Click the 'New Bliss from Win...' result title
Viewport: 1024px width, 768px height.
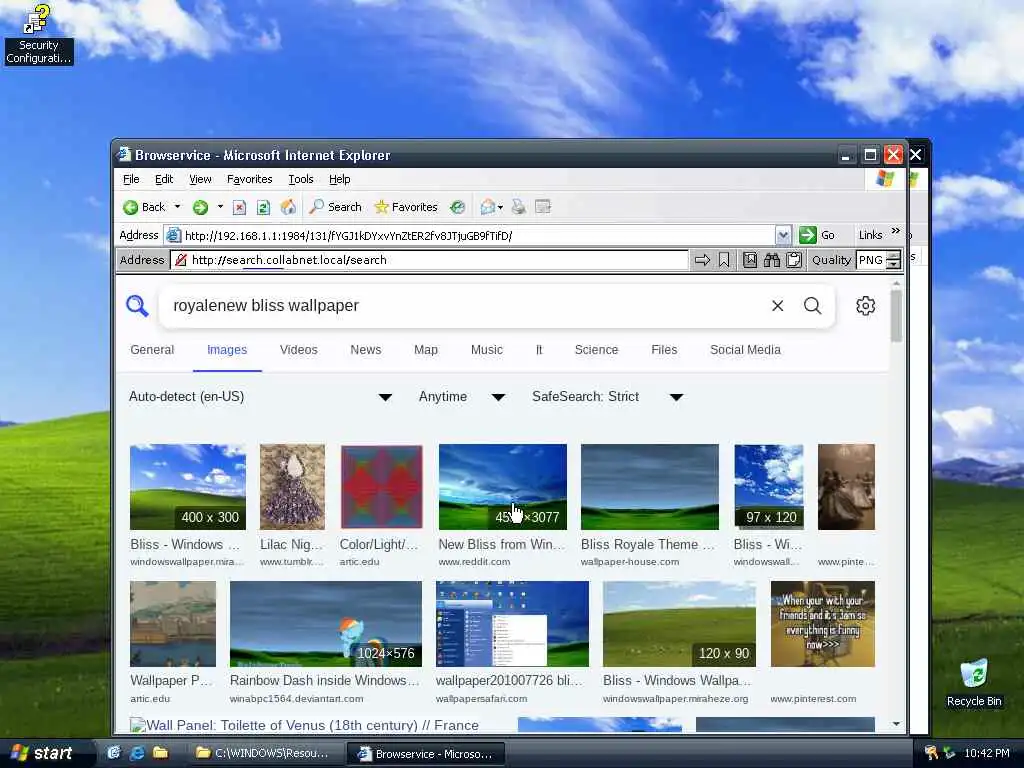coord(502,544)
